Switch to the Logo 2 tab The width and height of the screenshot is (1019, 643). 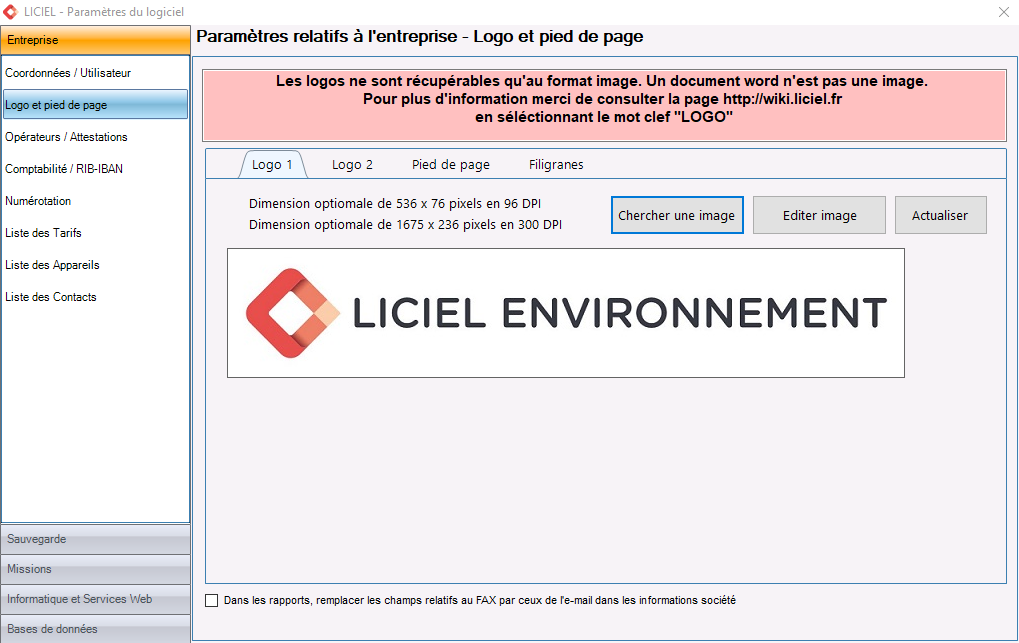(352, 164)
